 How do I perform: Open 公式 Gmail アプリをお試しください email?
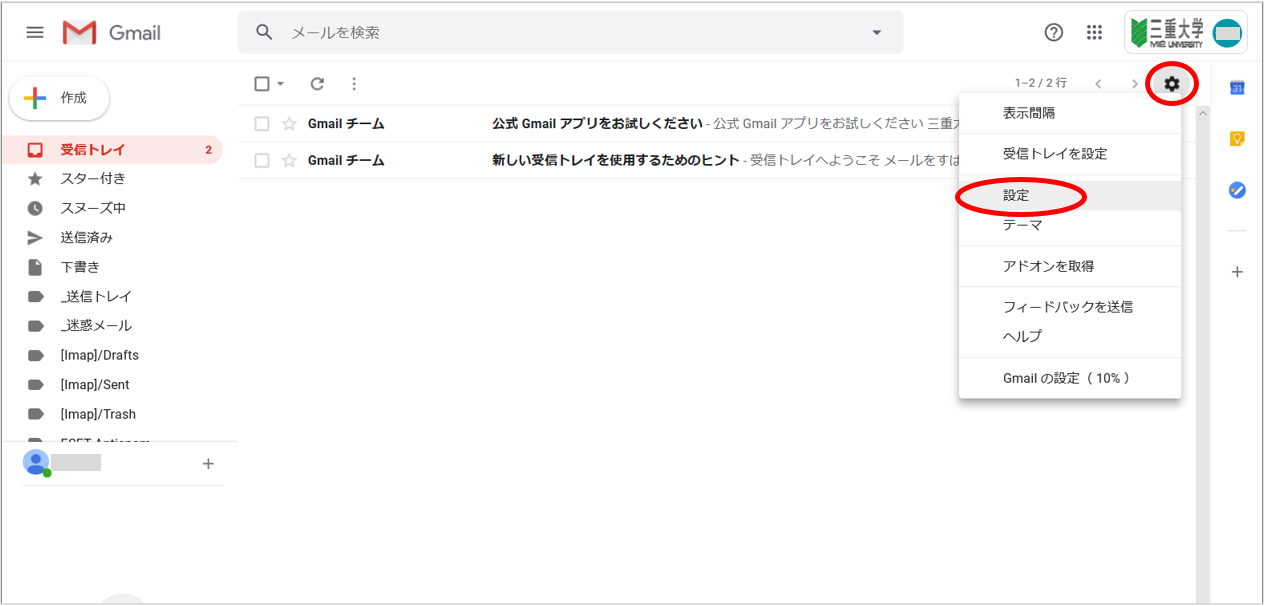pyautogui.click(x=597, y=124)
